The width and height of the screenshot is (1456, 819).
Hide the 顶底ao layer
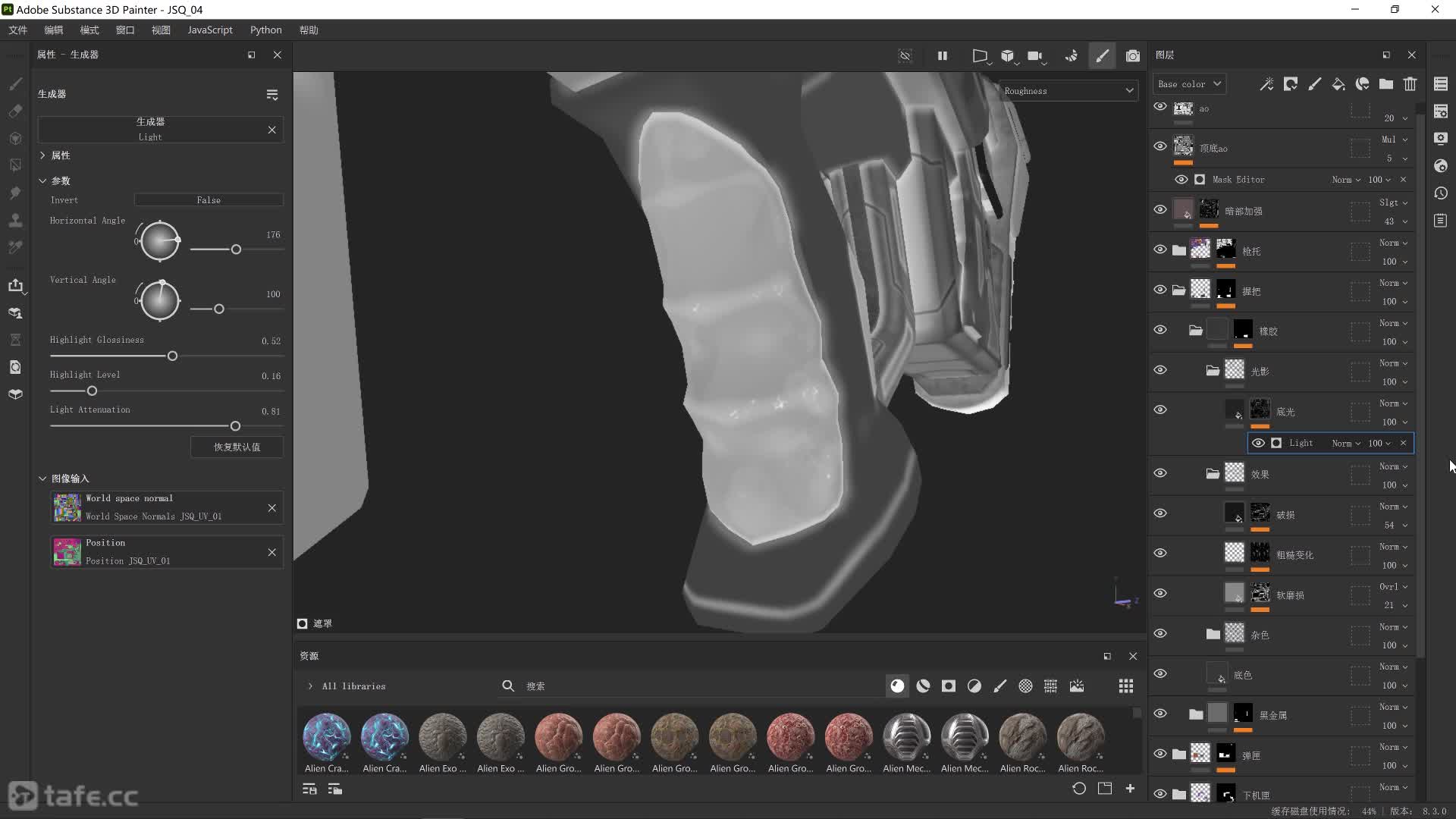(x=1160, y=146)
